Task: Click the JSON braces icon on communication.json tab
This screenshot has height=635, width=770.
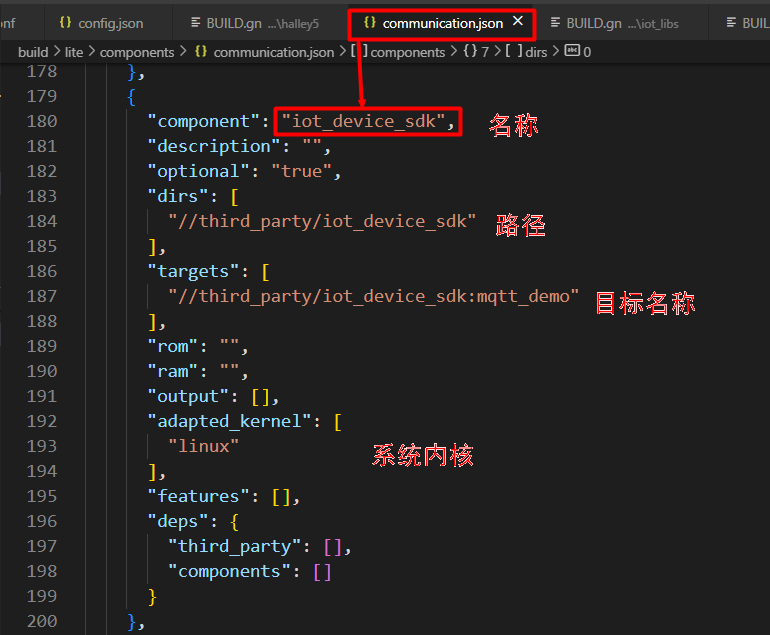Action: click(370, 21)
